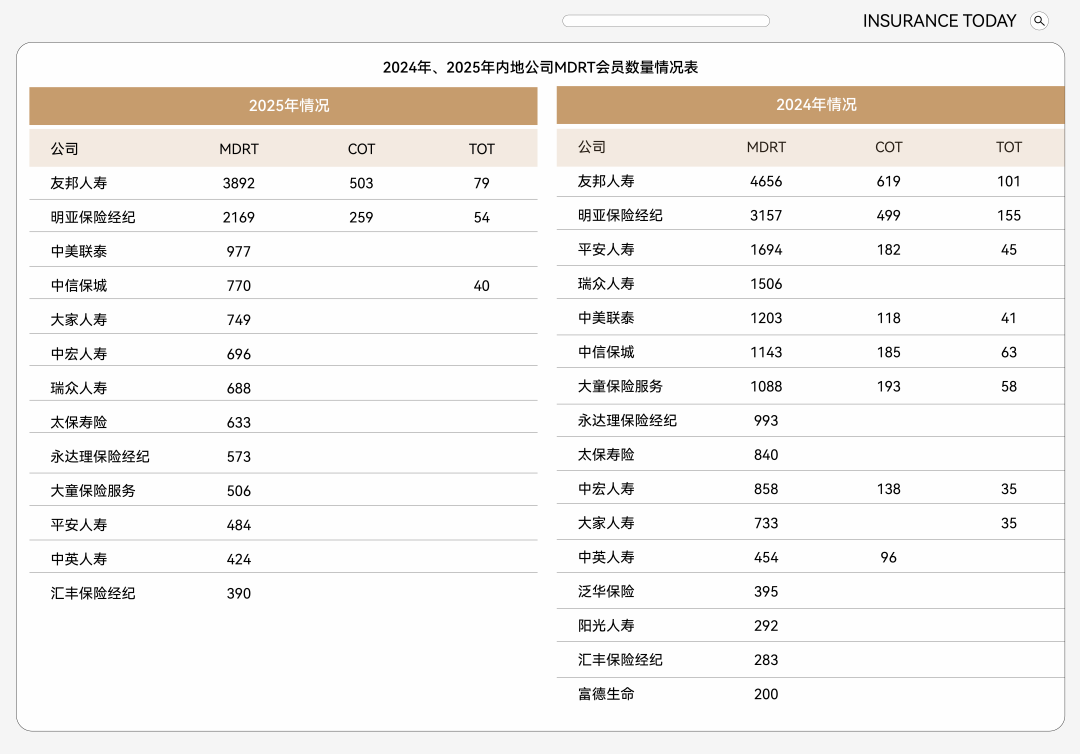
Task: Select the 公司 column header in 2025 table
Action: [64, 149]
